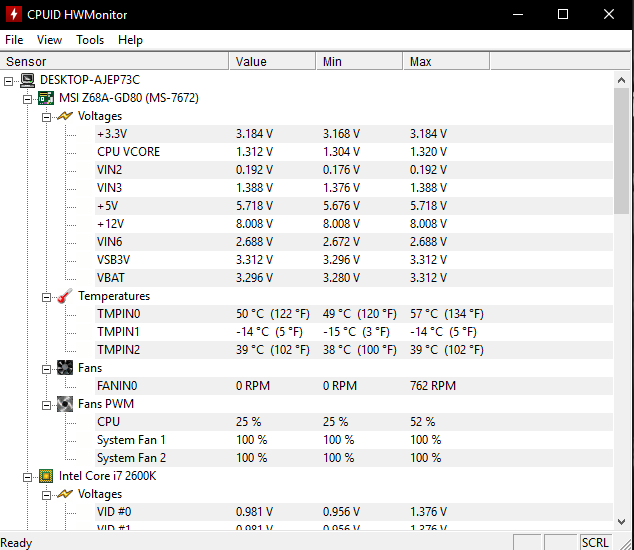Collapse the Temperatures group

[x=46, y=297]
